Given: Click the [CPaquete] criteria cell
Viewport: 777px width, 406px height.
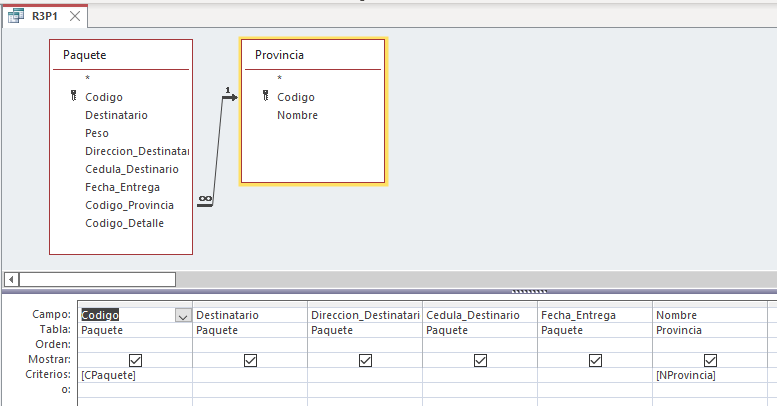Looking at the screenshot, I should point(135,375).
